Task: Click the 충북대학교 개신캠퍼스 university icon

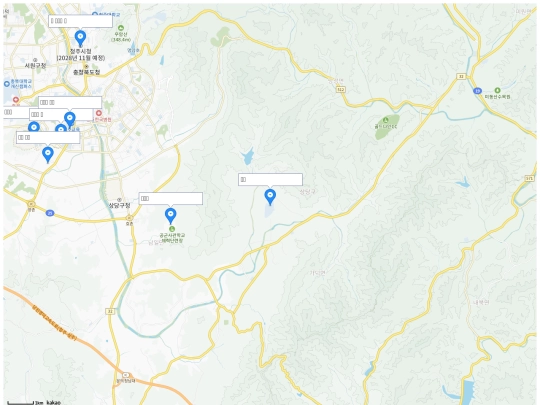Action: pos(7,84)
